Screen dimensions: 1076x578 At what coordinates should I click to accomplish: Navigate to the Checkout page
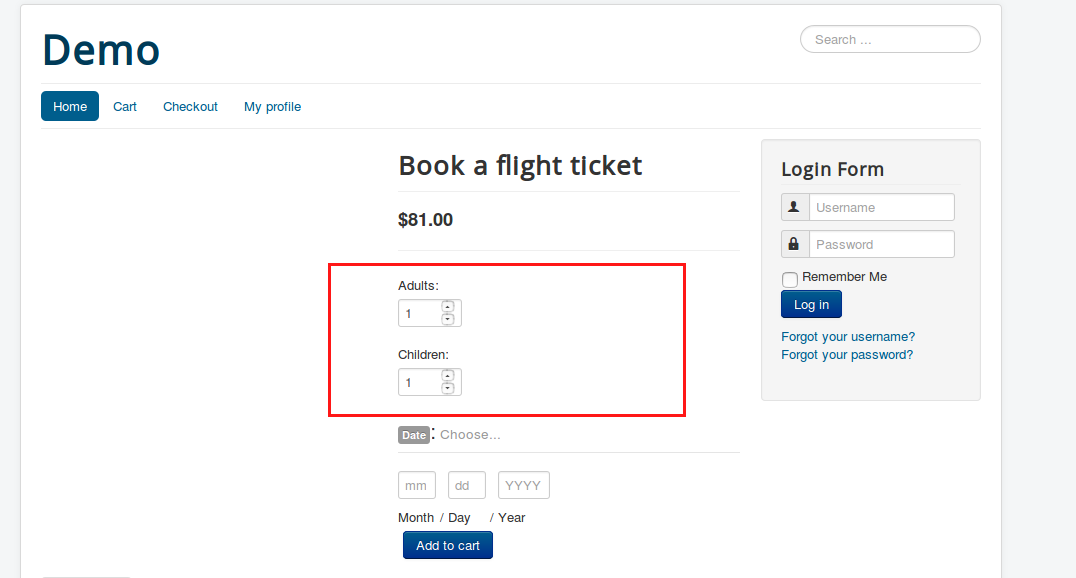click(190, 106)
